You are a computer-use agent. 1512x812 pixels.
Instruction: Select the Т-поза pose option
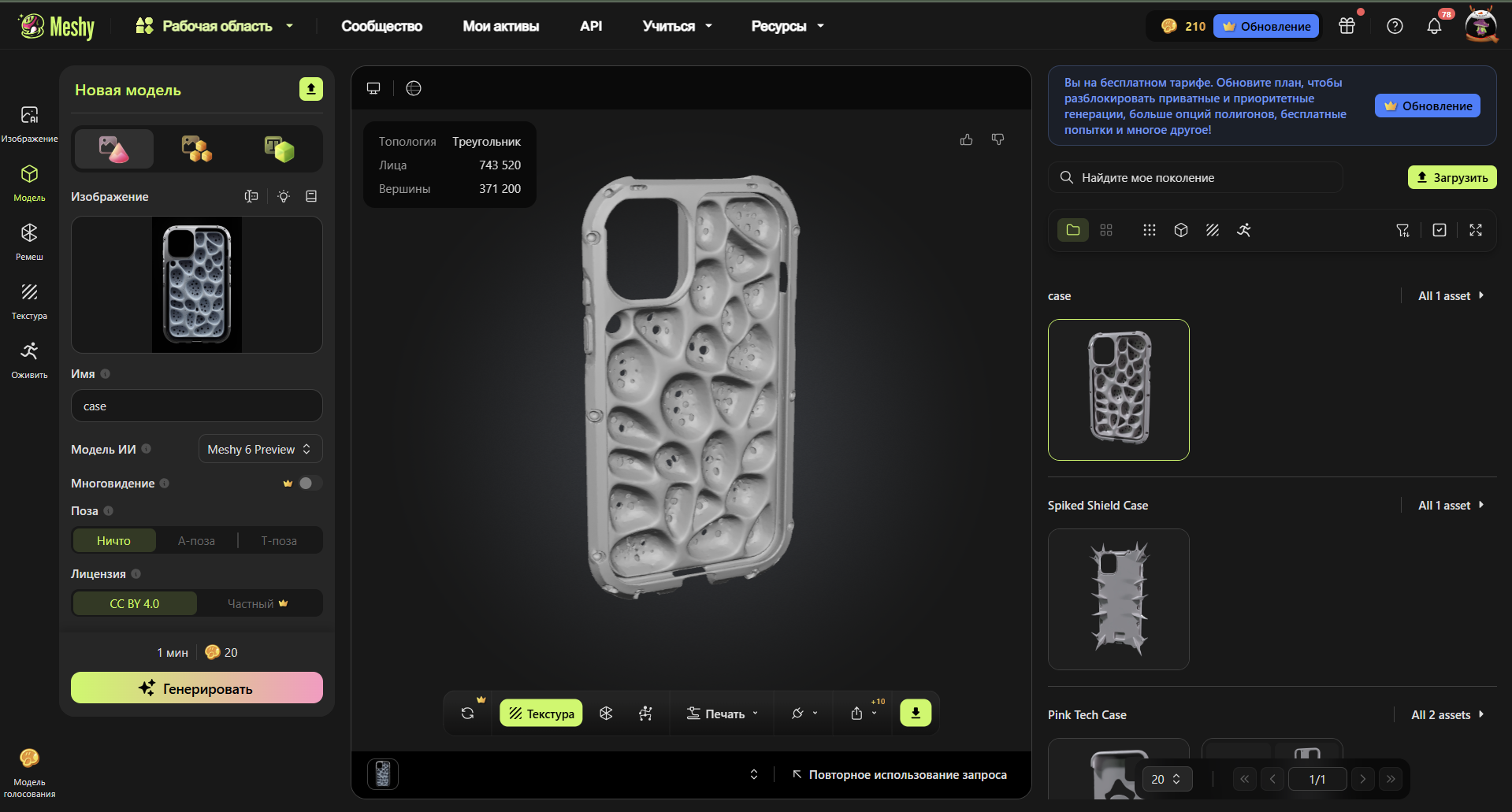tap(279, 540)
